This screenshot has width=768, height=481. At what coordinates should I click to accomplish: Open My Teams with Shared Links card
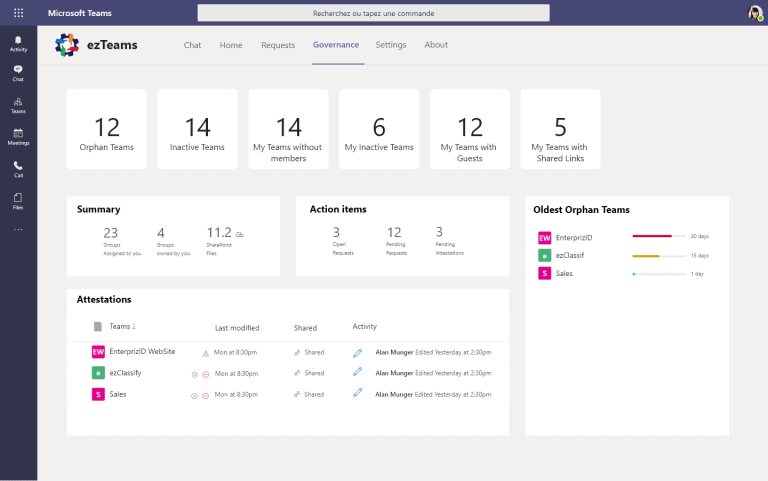tap(560, 129)
